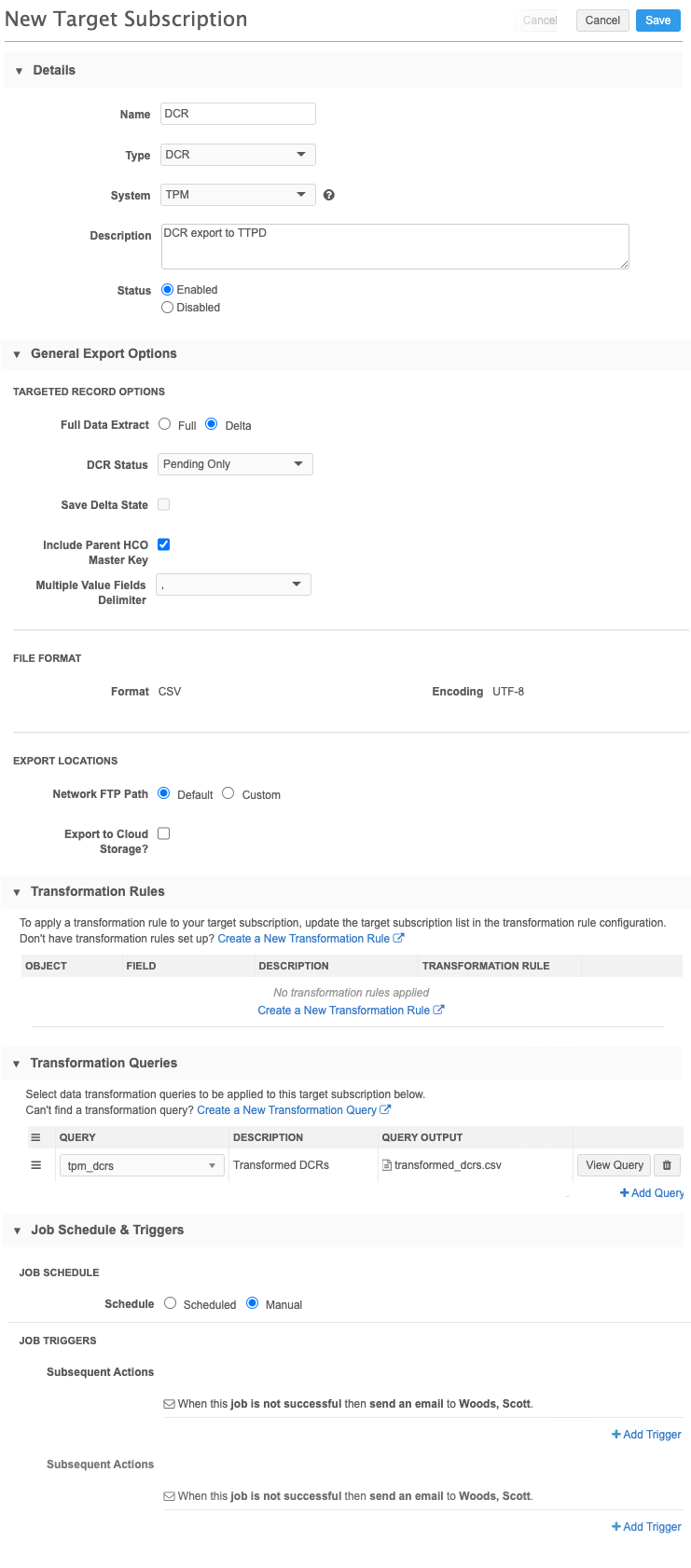Click the Save button

coord(657,21)
